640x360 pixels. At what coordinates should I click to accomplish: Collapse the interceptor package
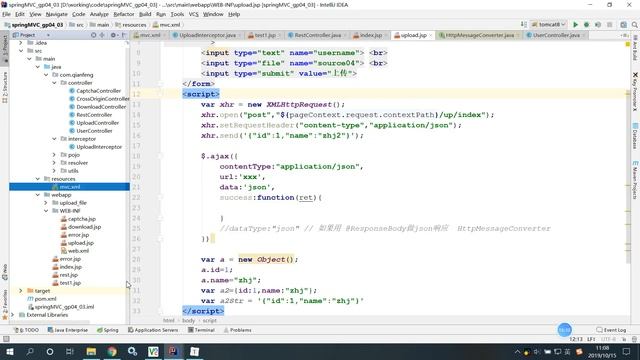pos(54,139)
